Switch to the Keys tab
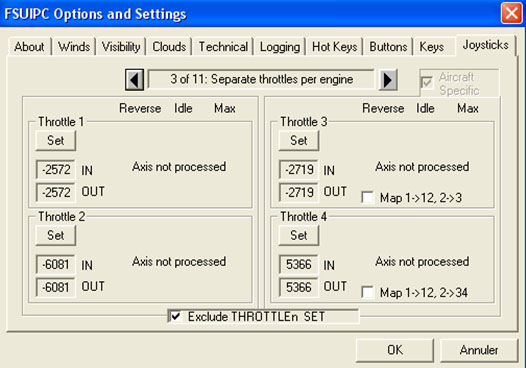The height and width of the screenshot is (368, 526). 432,47
